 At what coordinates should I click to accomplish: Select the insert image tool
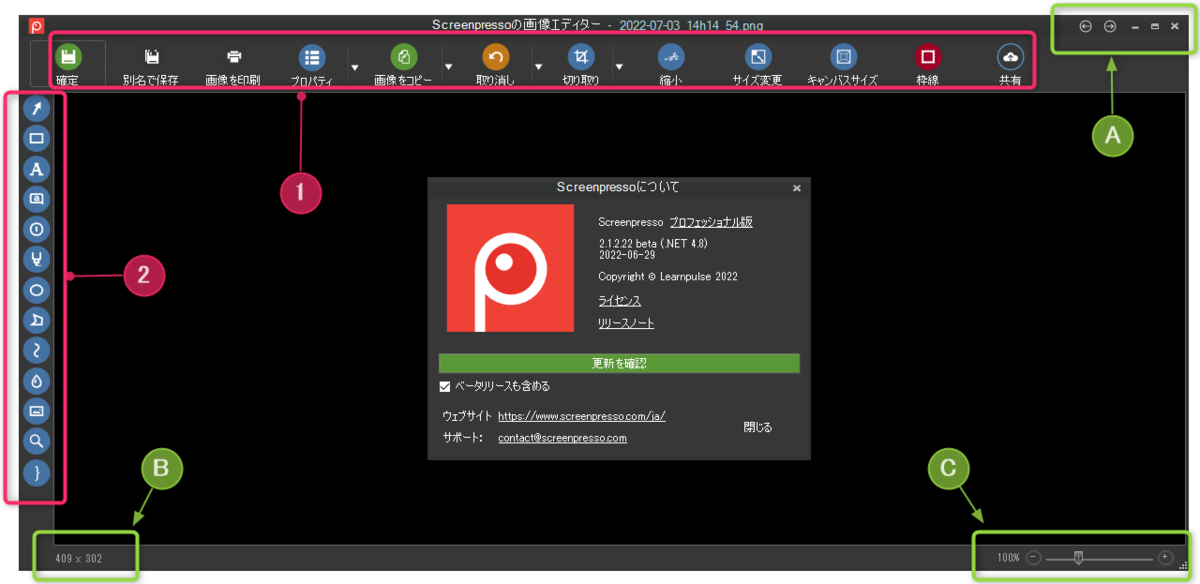pos(37,411)
